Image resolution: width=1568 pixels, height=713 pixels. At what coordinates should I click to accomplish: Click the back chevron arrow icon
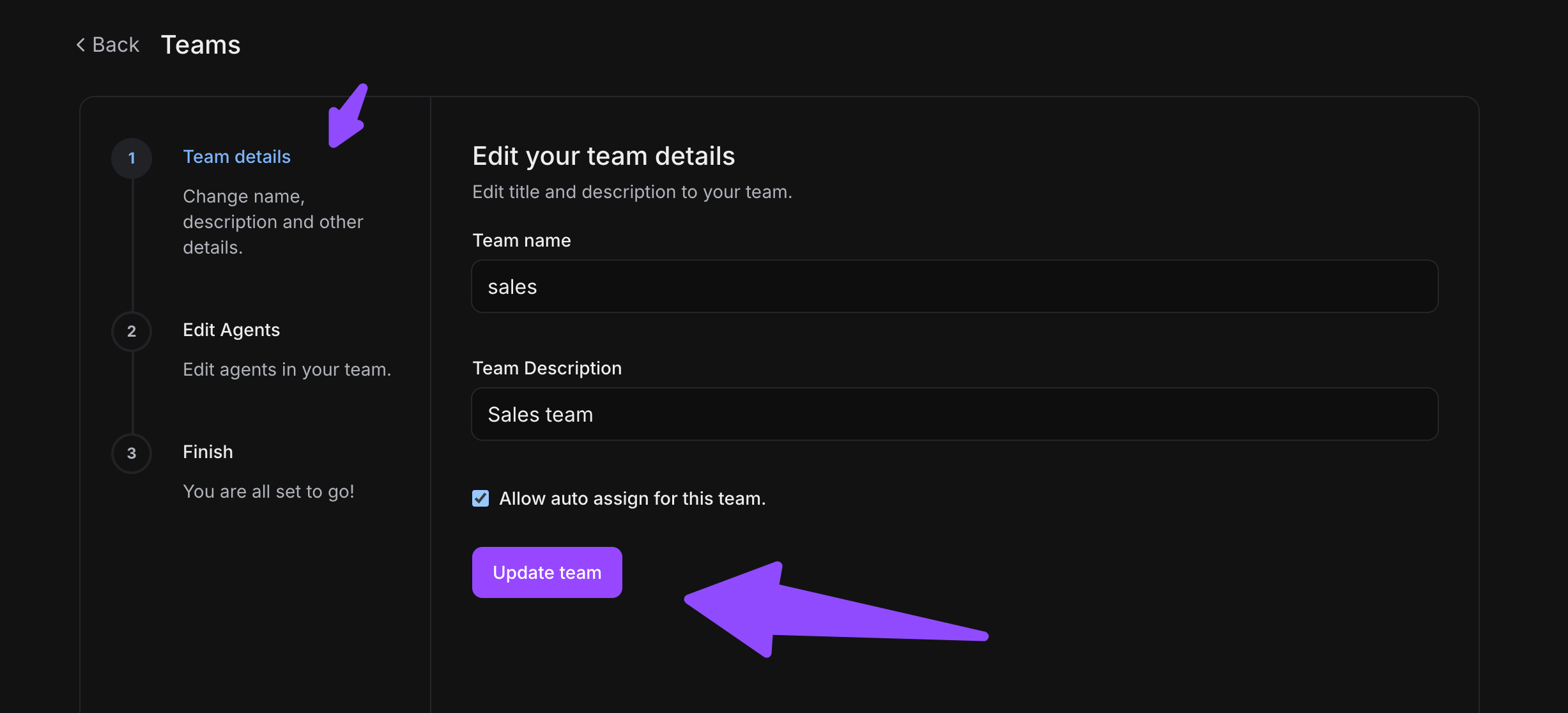[81, 45]
